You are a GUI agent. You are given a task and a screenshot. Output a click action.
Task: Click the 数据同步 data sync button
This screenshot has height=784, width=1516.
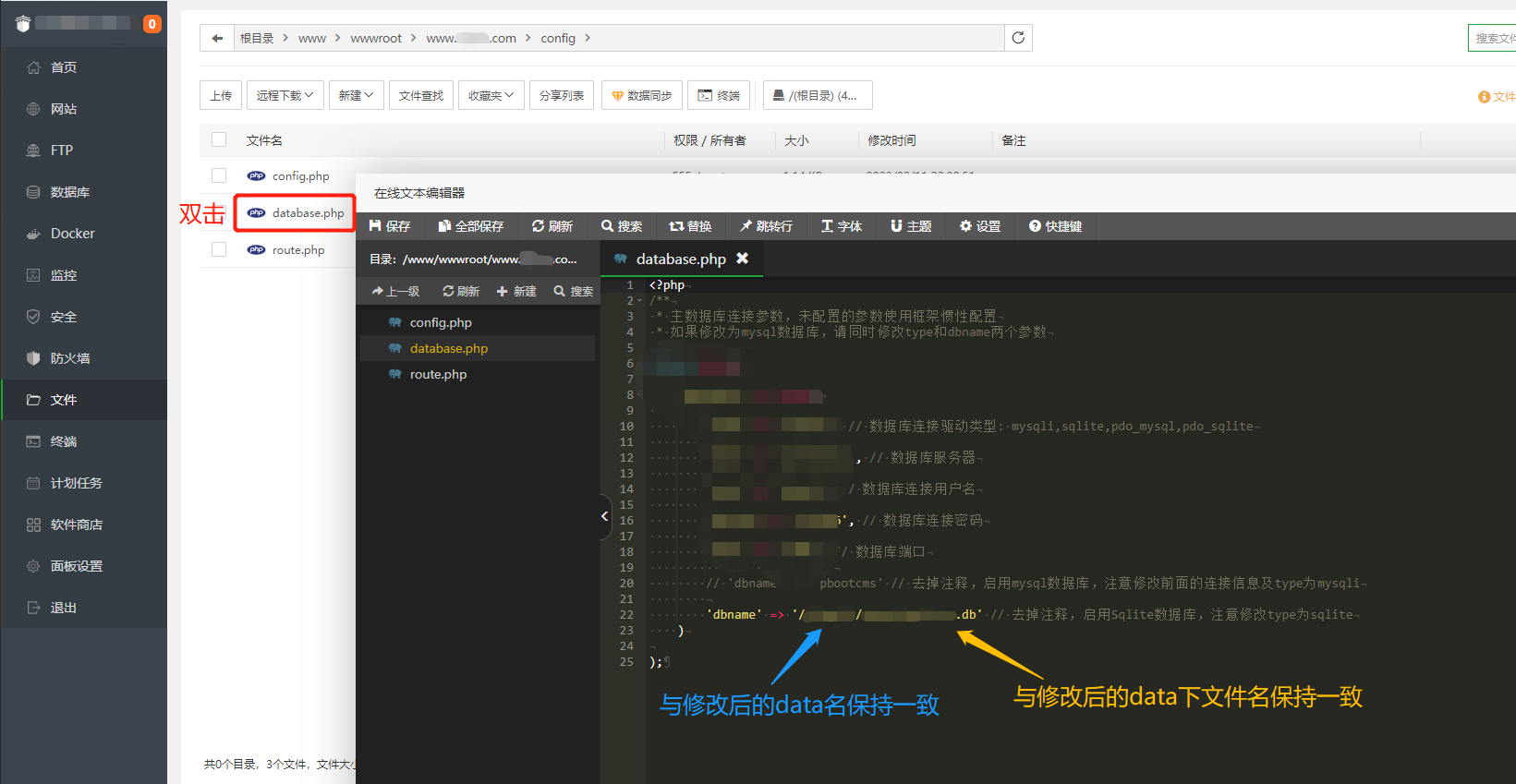pyautogui.click(x=642, y=95)
